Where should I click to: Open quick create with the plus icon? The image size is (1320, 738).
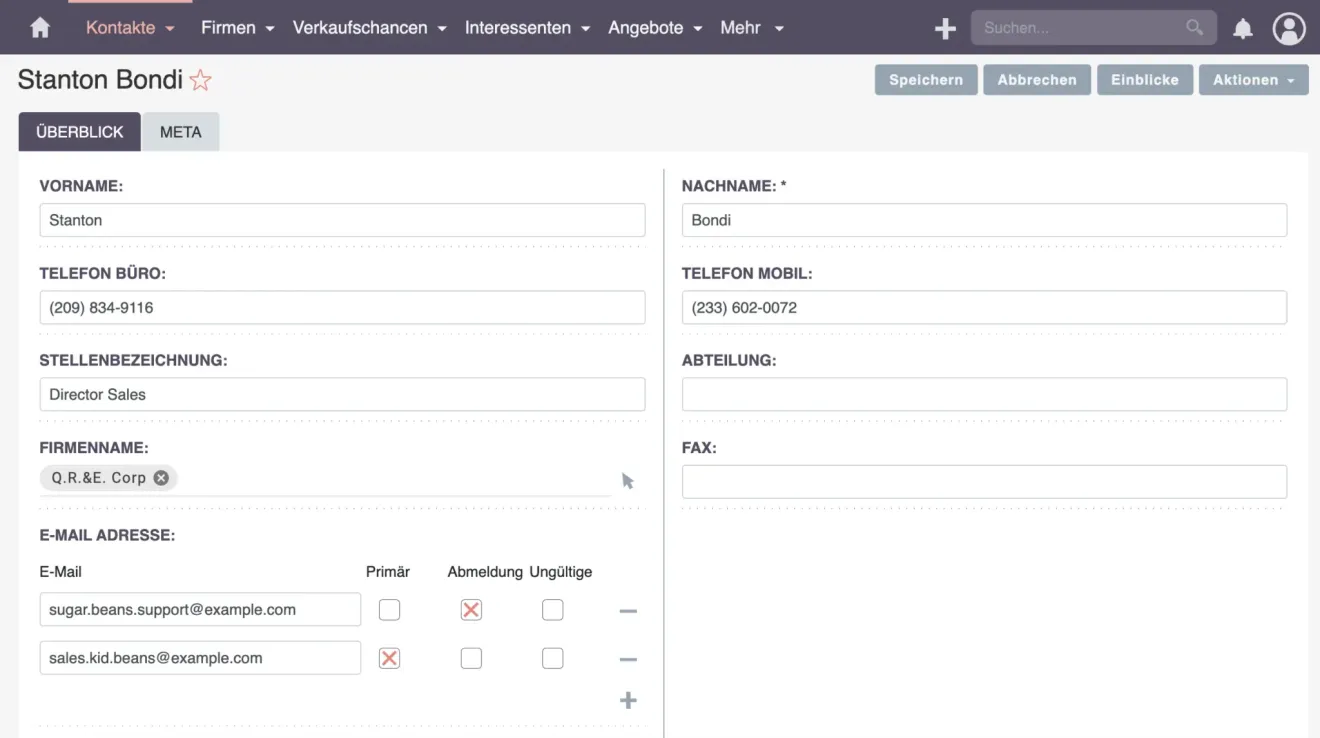[x=944, y=27]
